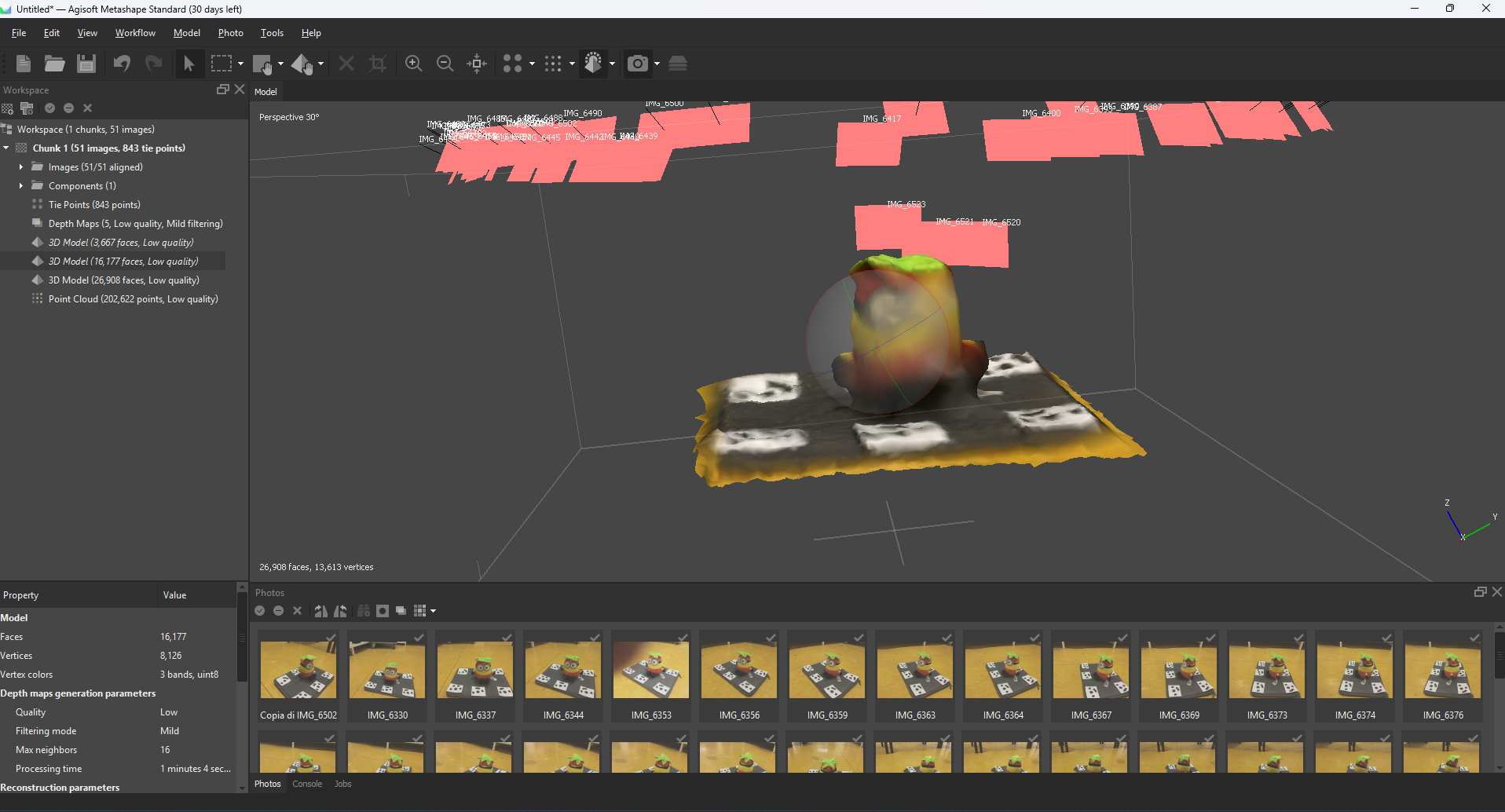Click the Reset View icon
Image resolution: width=1505 pixels, height=812 pixels.
477,64
